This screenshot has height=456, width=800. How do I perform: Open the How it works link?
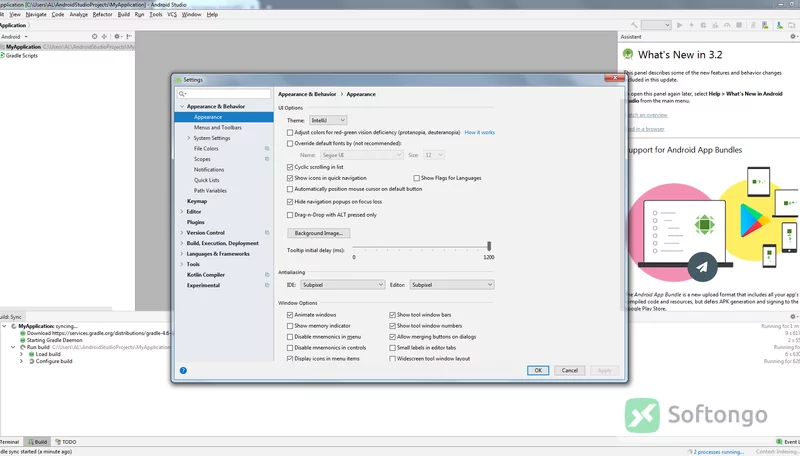pos(480,133)
